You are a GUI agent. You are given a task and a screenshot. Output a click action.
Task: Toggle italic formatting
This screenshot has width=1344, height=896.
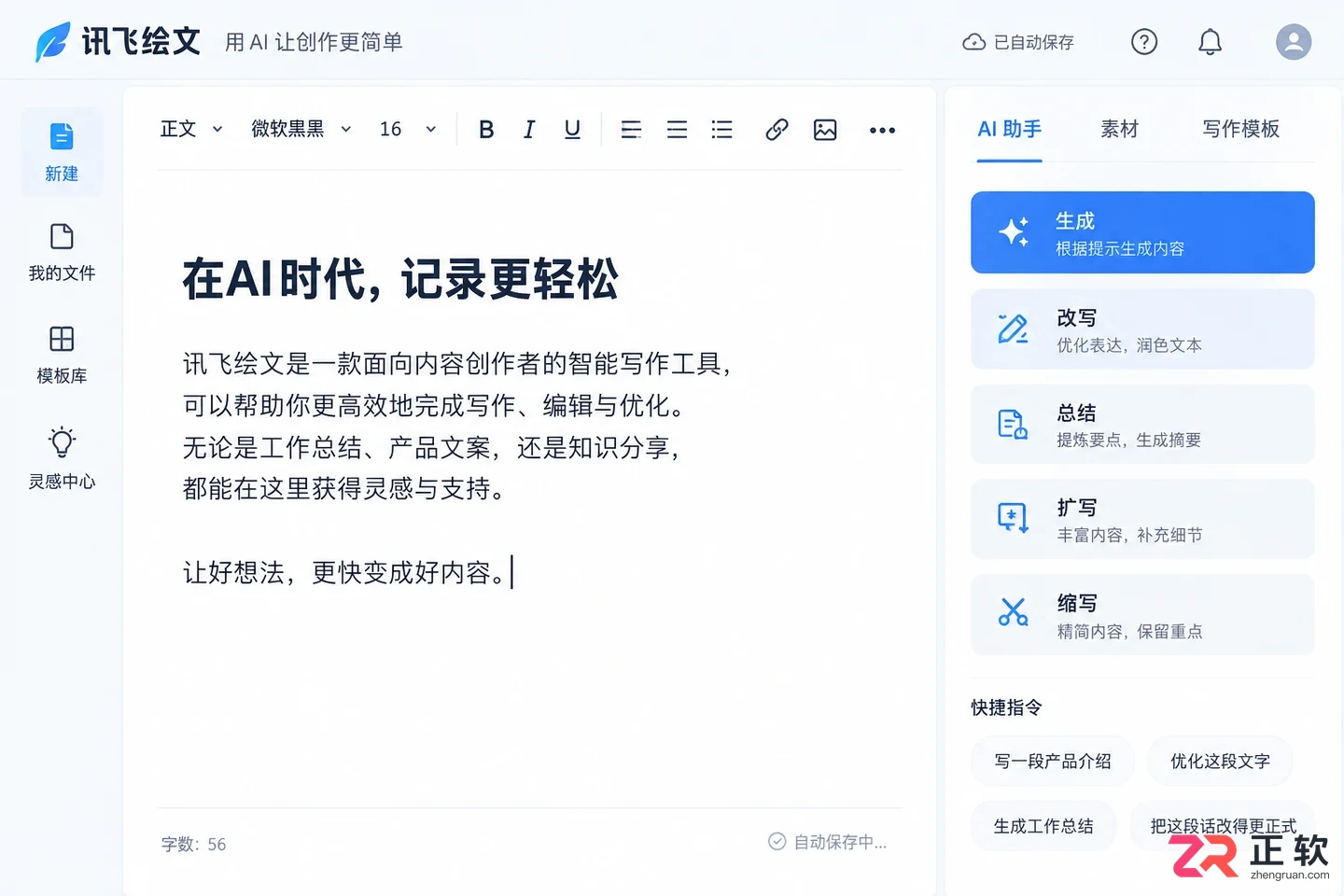pyautogui.click(x=529, y=130)
